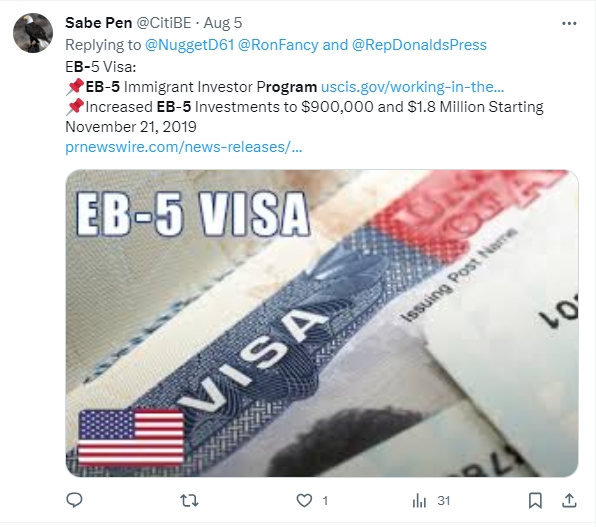Click the 31 views count
This screenshot has width=596, height=527.
[x=444, y=501]
